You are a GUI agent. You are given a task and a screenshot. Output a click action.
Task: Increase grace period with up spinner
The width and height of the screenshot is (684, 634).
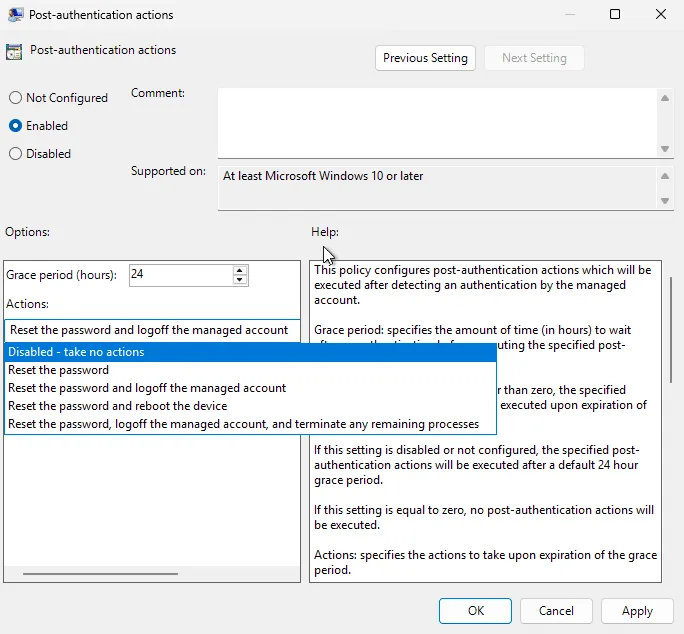point(239,271)
